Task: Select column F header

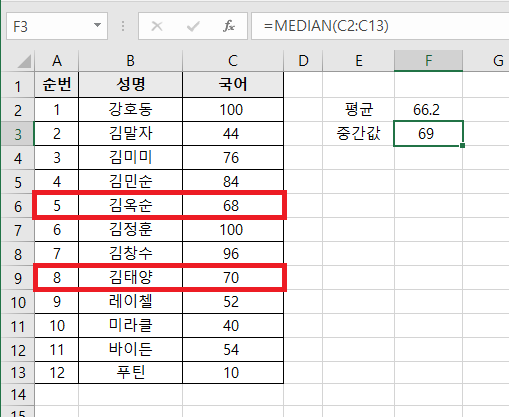Action: pyautogui.click(x=428, y=61)
